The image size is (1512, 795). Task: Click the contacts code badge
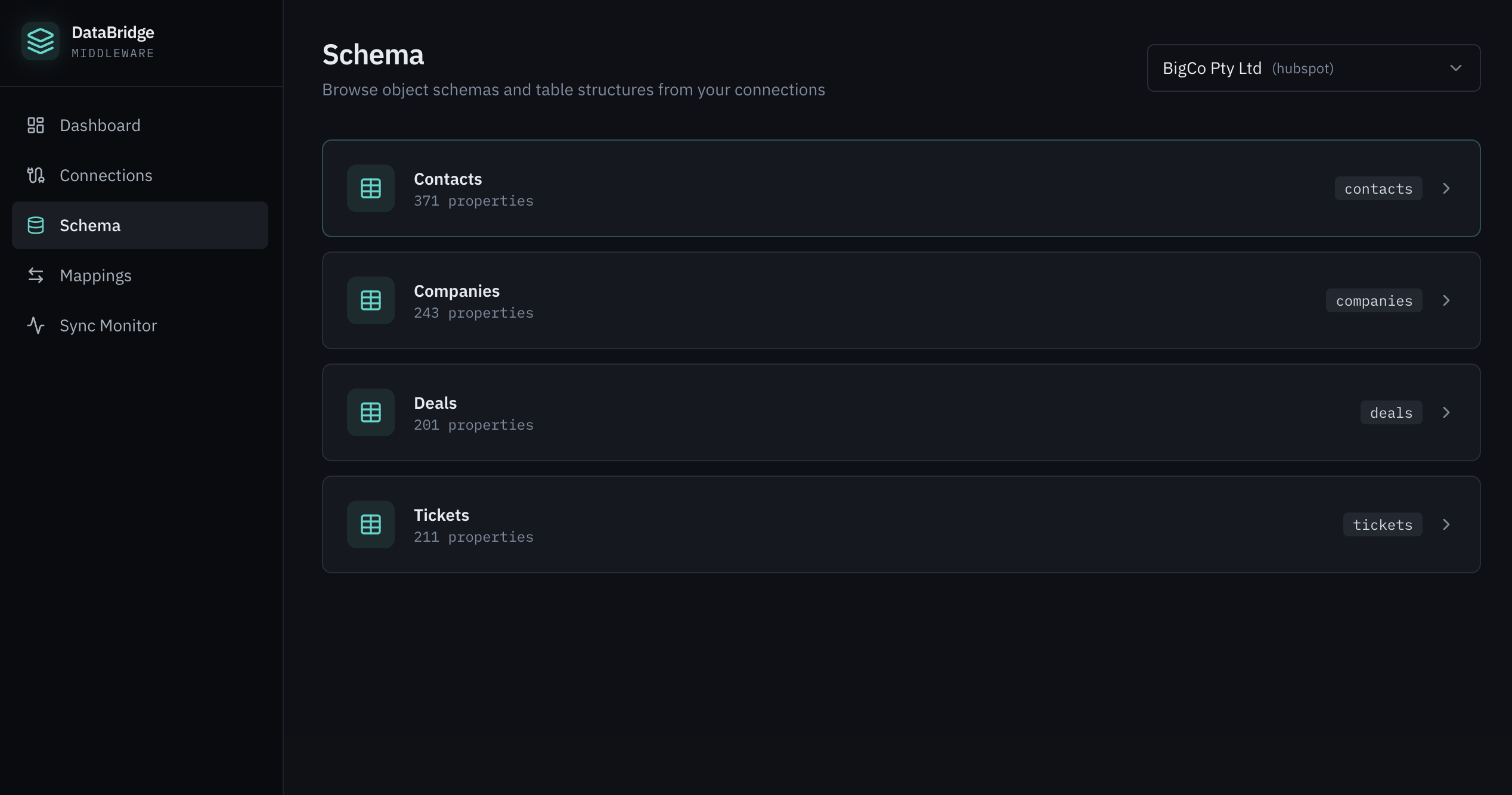tap(1378, 188)
